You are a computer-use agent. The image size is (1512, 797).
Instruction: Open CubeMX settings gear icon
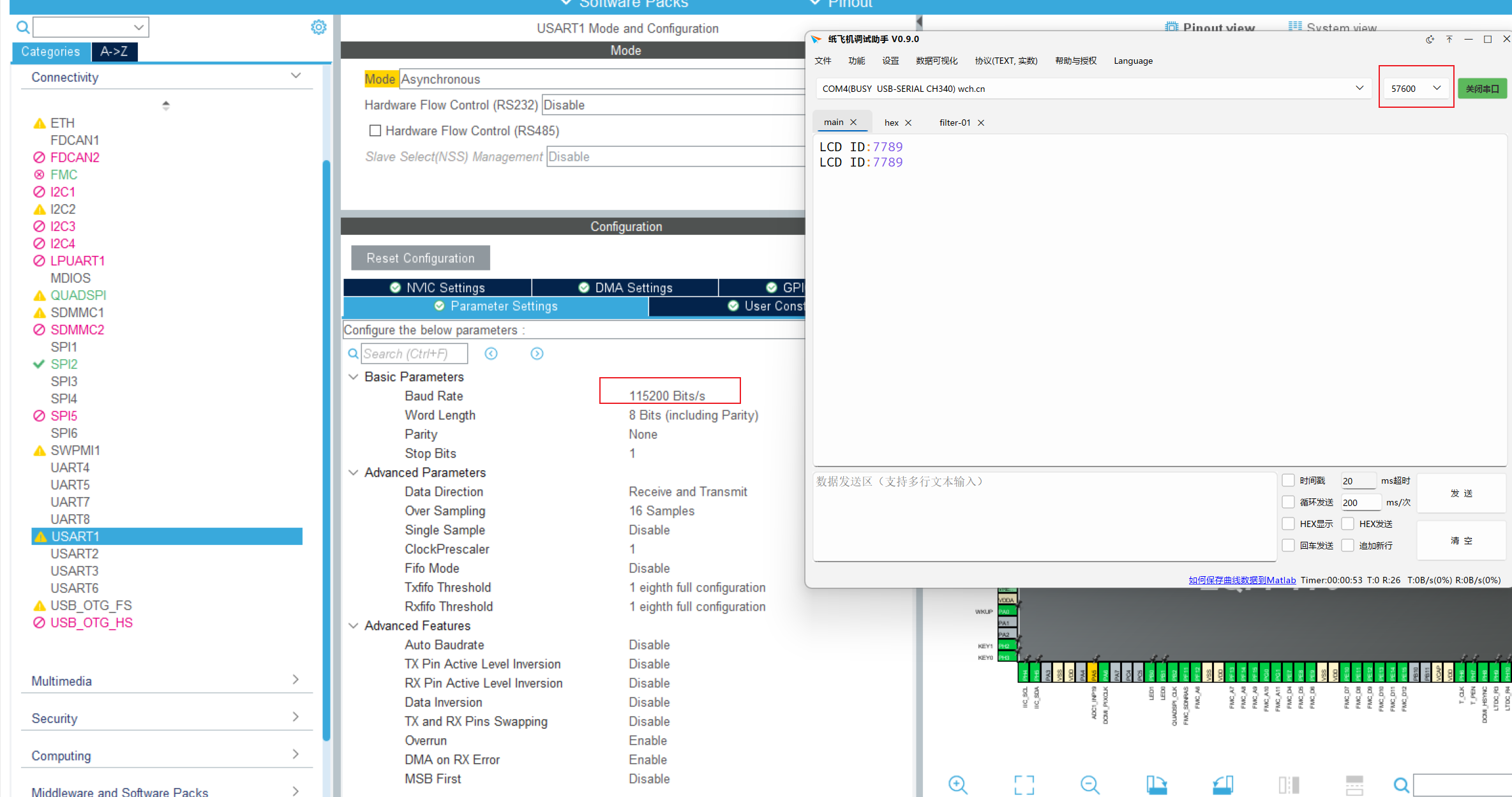[318, 27]
